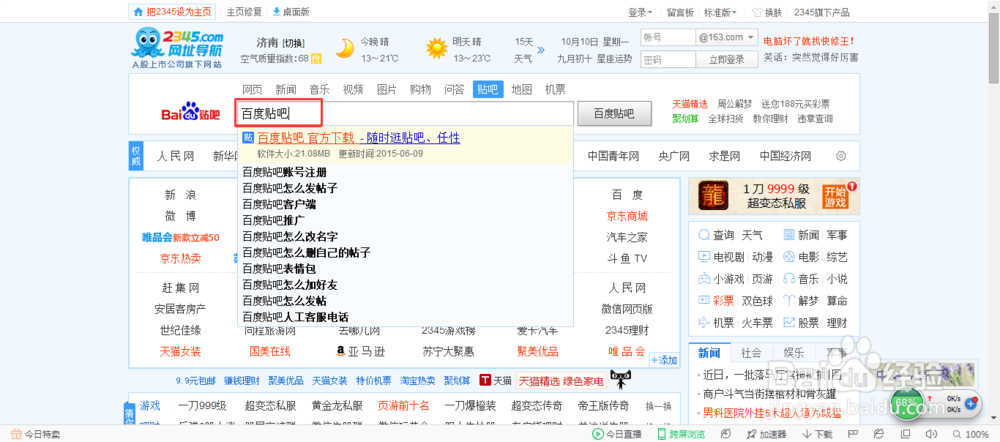This screenshot has height=442, width=1000.
Task: Click the 百度贴吧 search button
Action: pyautogui.click(x=615, y=114)
